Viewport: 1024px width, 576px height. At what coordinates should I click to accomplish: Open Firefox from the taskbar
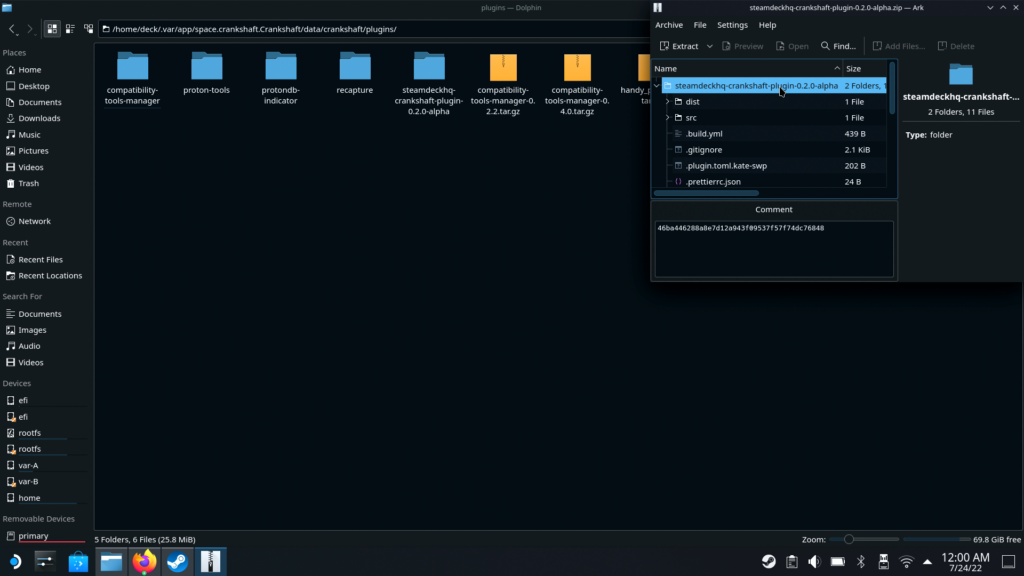(x=144, y=562)
